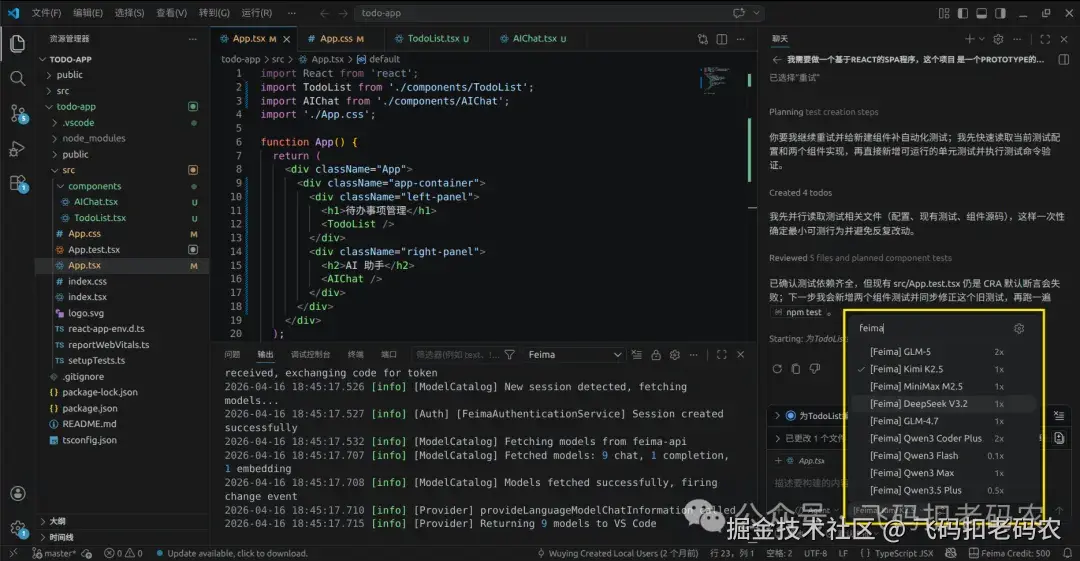Switch to the 问题 panel tab

pos(232,354)
